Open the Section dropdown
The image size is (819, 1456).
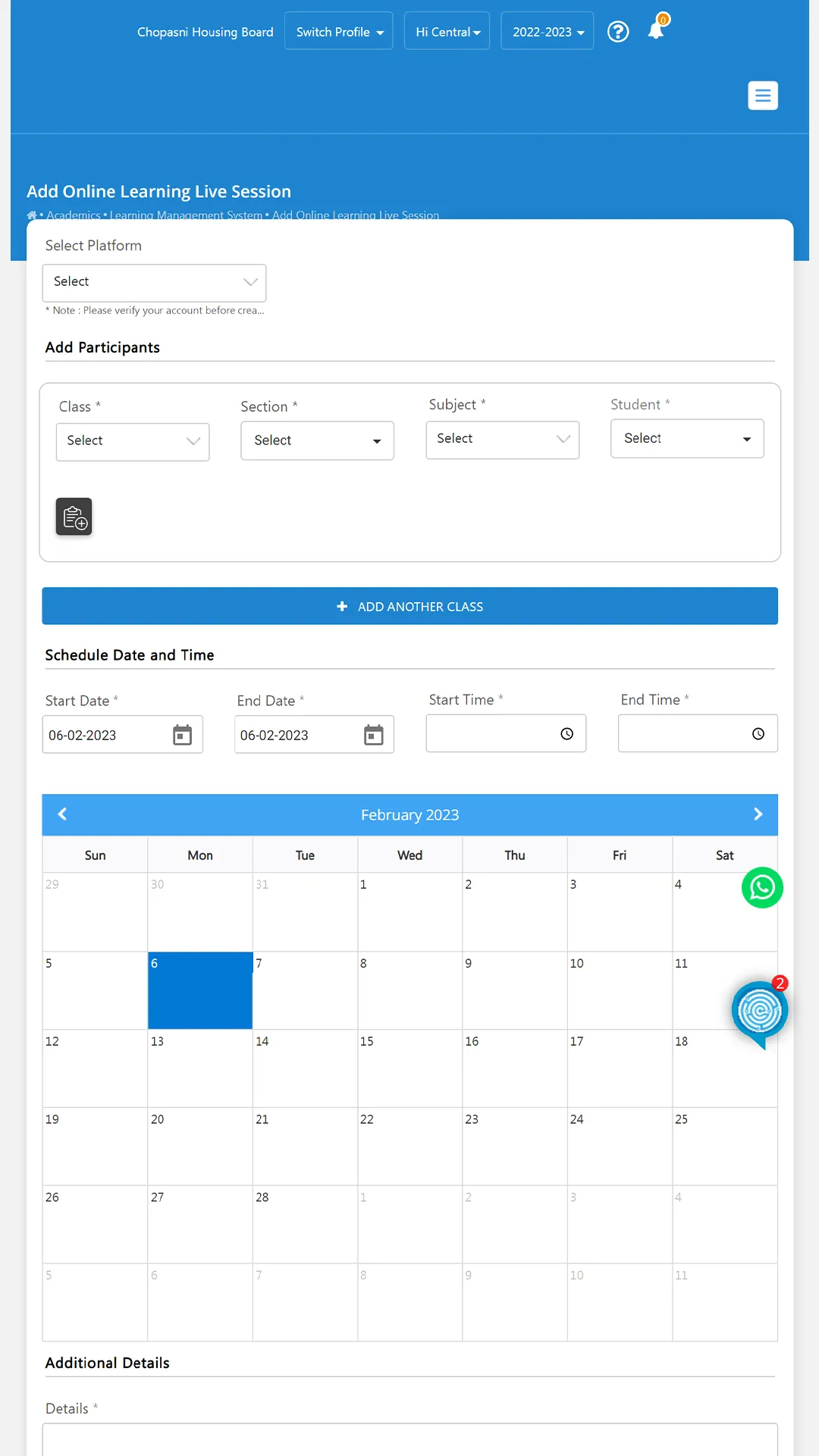(x=318, y=441)
